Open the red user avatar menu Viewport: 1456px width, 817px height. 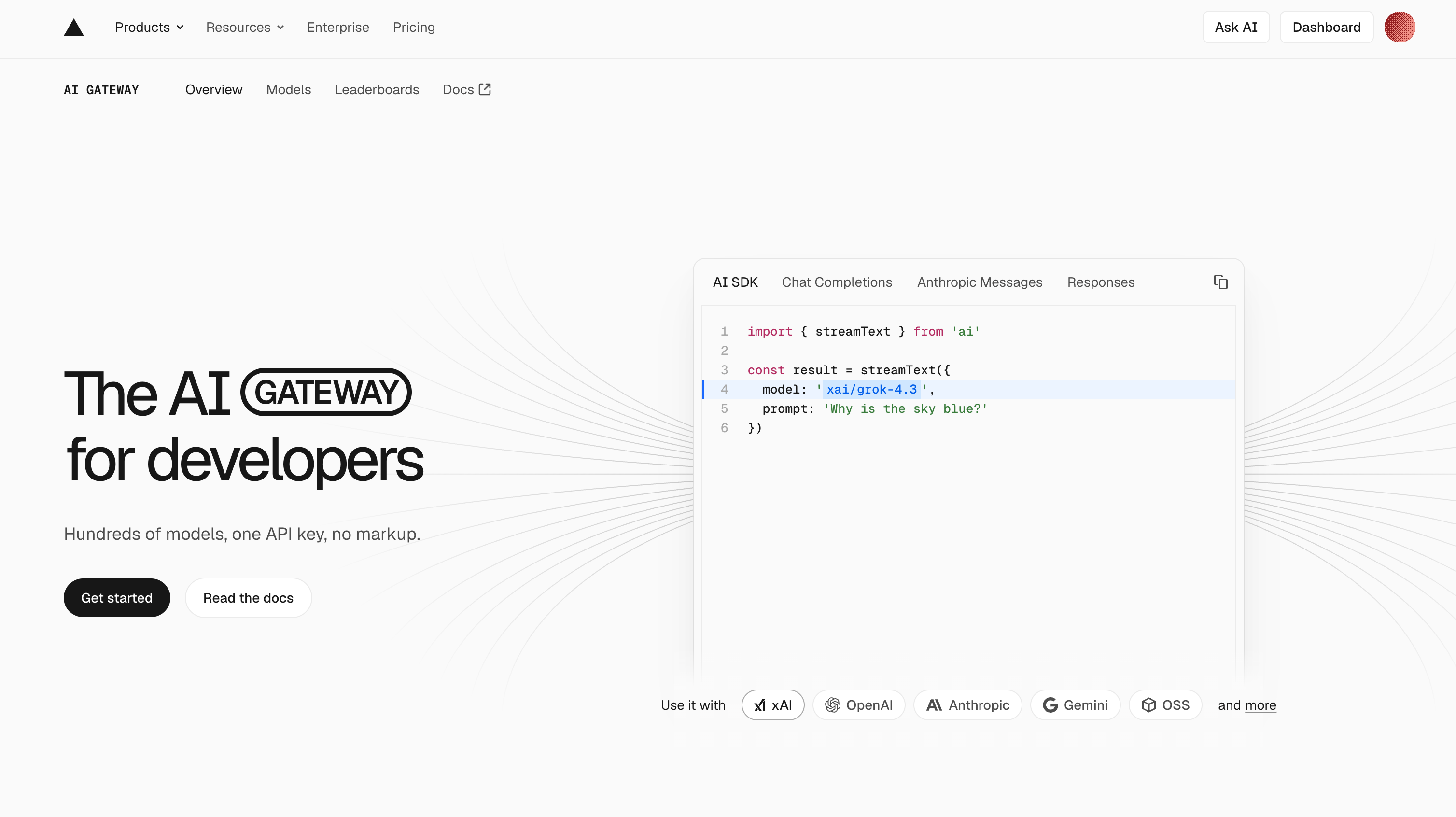pyautogui.click(x=1400, y=27)
